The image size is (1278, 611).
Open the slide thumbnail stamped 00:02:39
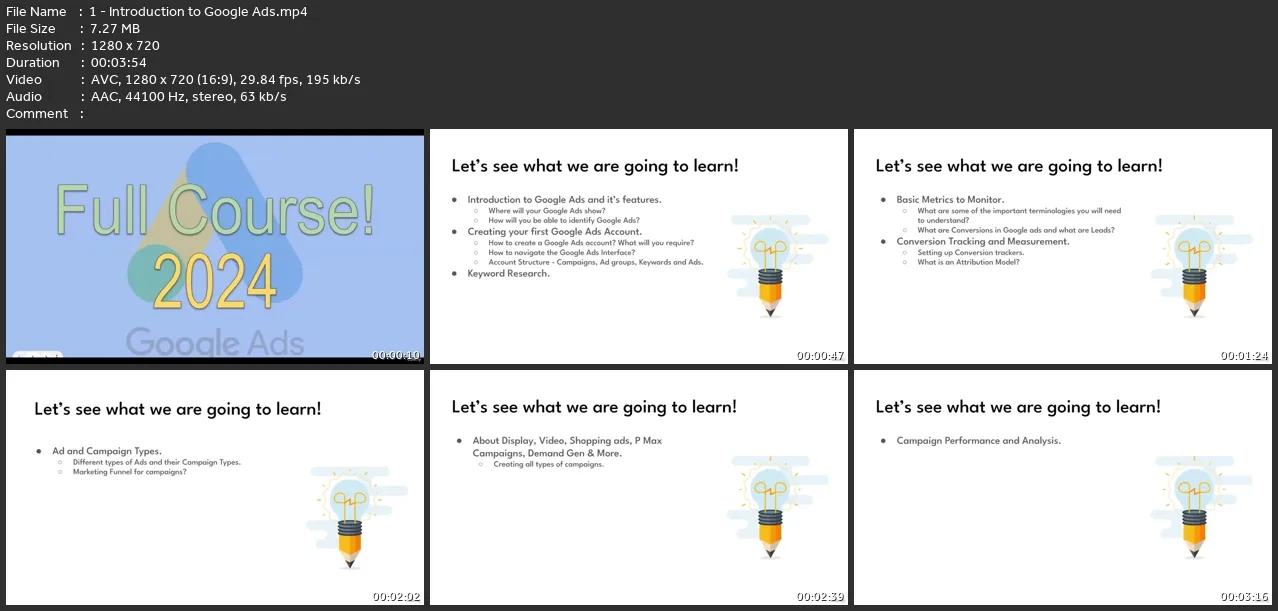click(638, 487)
